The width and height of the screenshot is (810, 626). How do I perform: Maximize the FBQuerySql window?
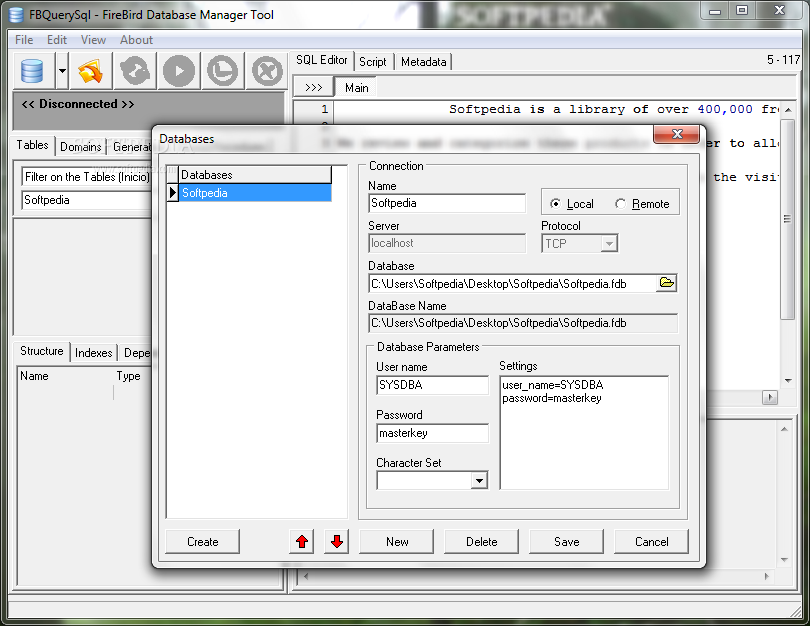tap(742, 11)
